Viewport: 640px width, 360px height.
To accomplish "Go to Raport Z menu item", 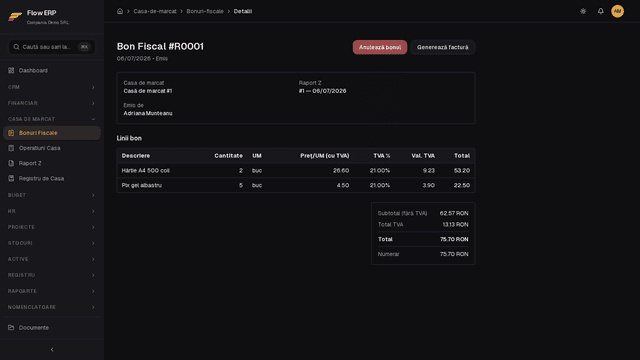I will point(52,163).
